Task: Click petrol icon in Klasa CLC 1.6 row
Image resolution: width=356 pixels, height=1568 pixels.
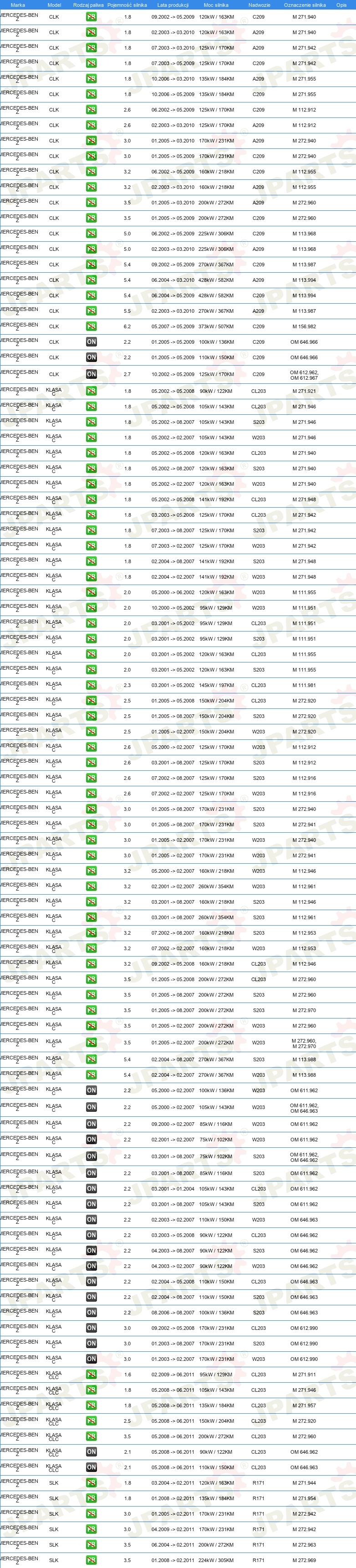Action: 92,1374
